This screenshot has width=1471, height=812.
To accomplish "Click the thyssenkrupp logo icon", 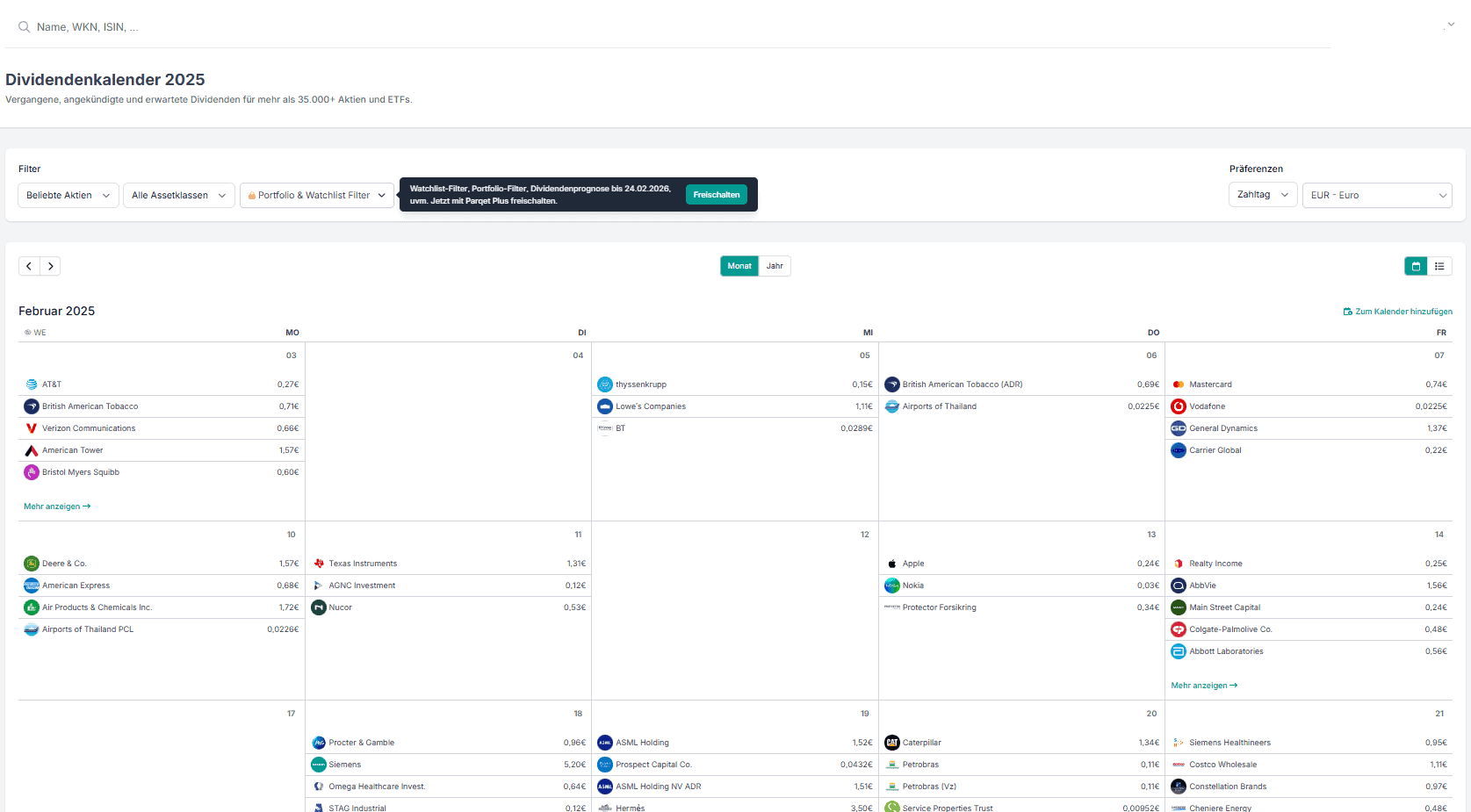I will (605, 384).
